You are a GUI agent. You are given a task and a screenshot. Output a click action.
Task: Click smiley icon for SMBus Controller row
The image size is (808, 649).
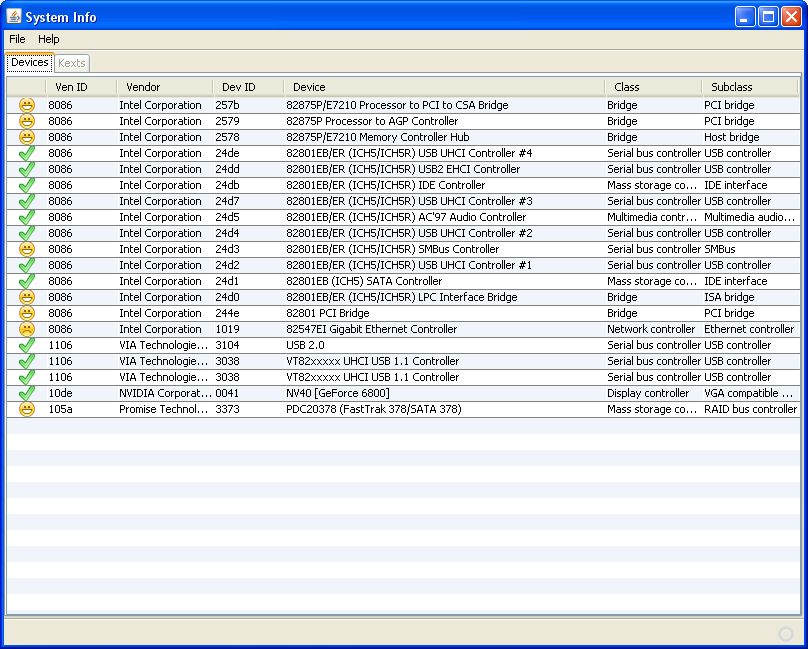[x=27, y=249]
